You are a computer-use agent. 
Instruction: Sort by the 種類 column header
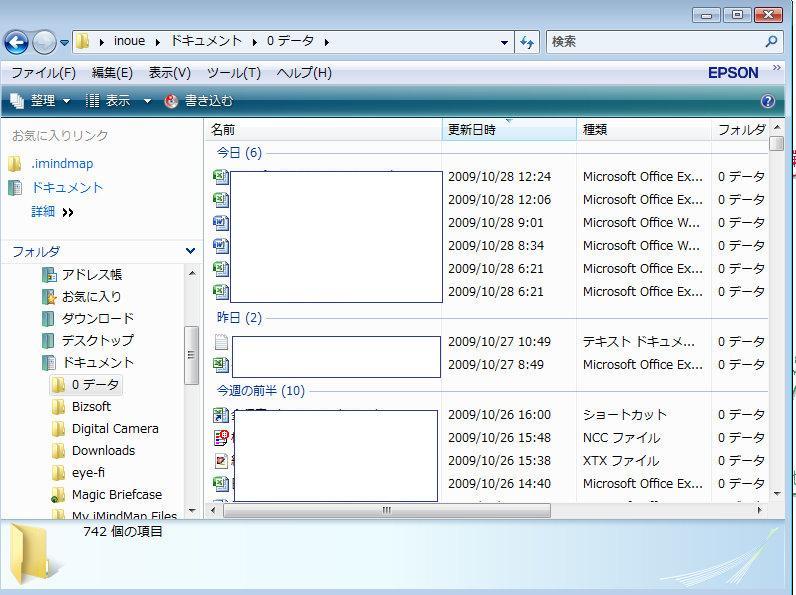644,130
